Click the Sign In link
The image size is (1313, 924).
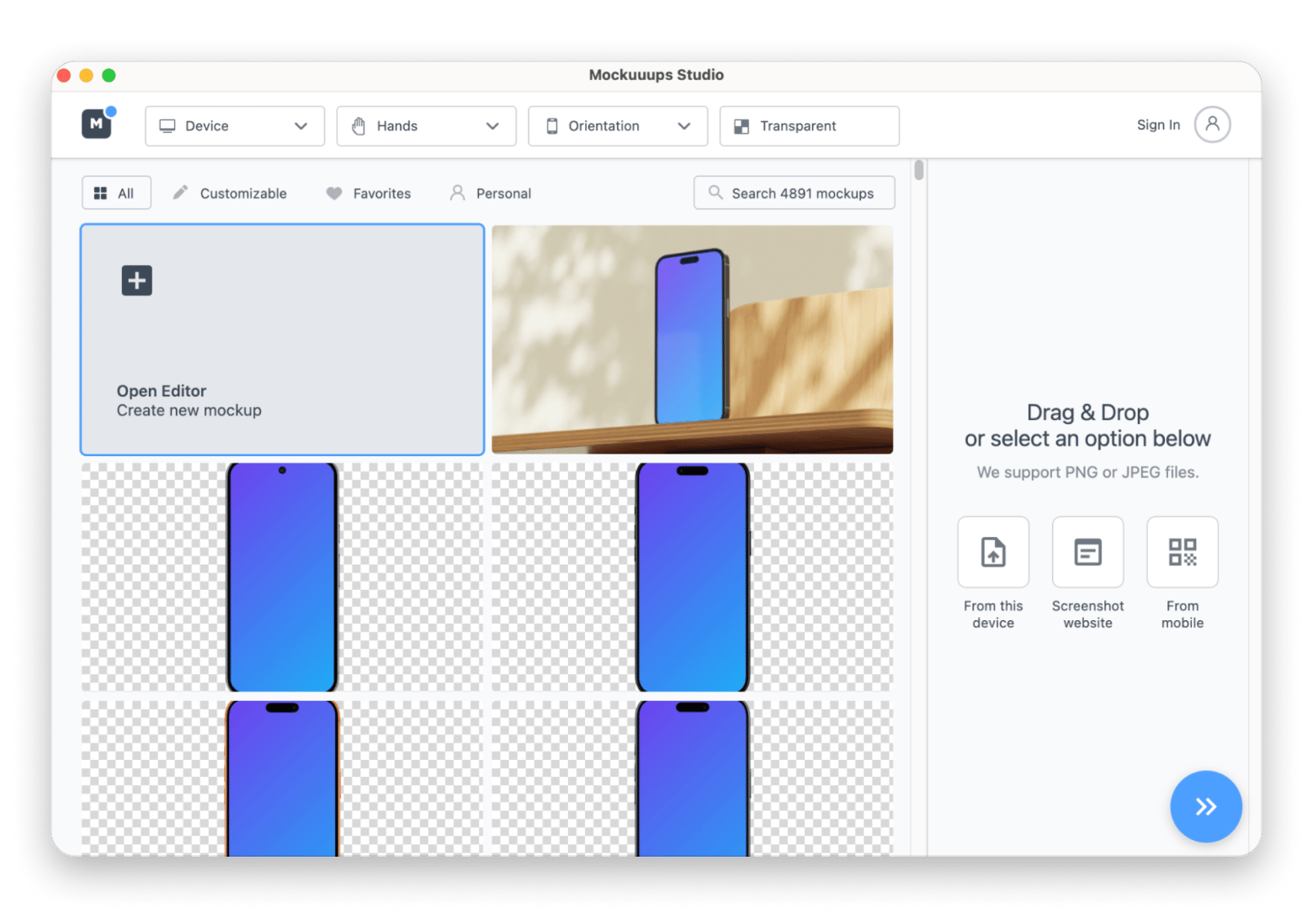click(1158, 125)
